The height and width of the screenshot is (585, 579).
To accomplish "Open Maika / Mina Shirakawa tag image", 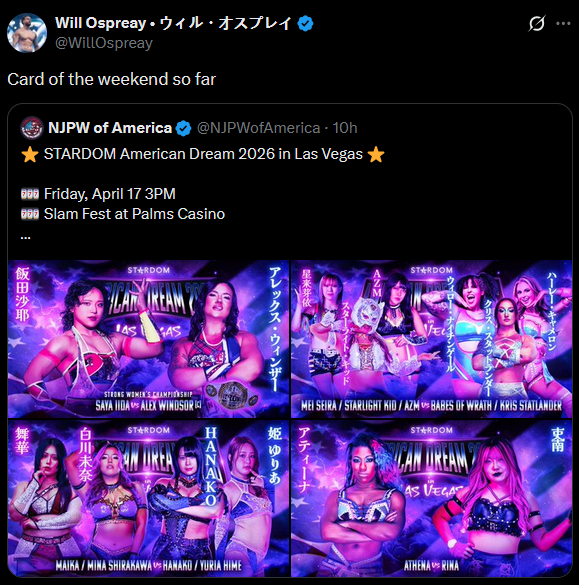I will click(148, 498).
